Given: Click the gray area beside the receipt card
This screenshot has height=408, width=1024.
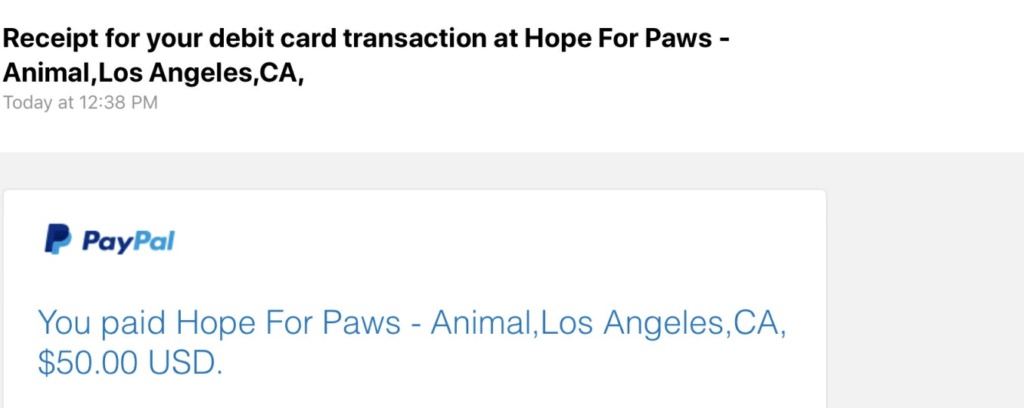Looking at the screenshot, I should click(924, 281).
